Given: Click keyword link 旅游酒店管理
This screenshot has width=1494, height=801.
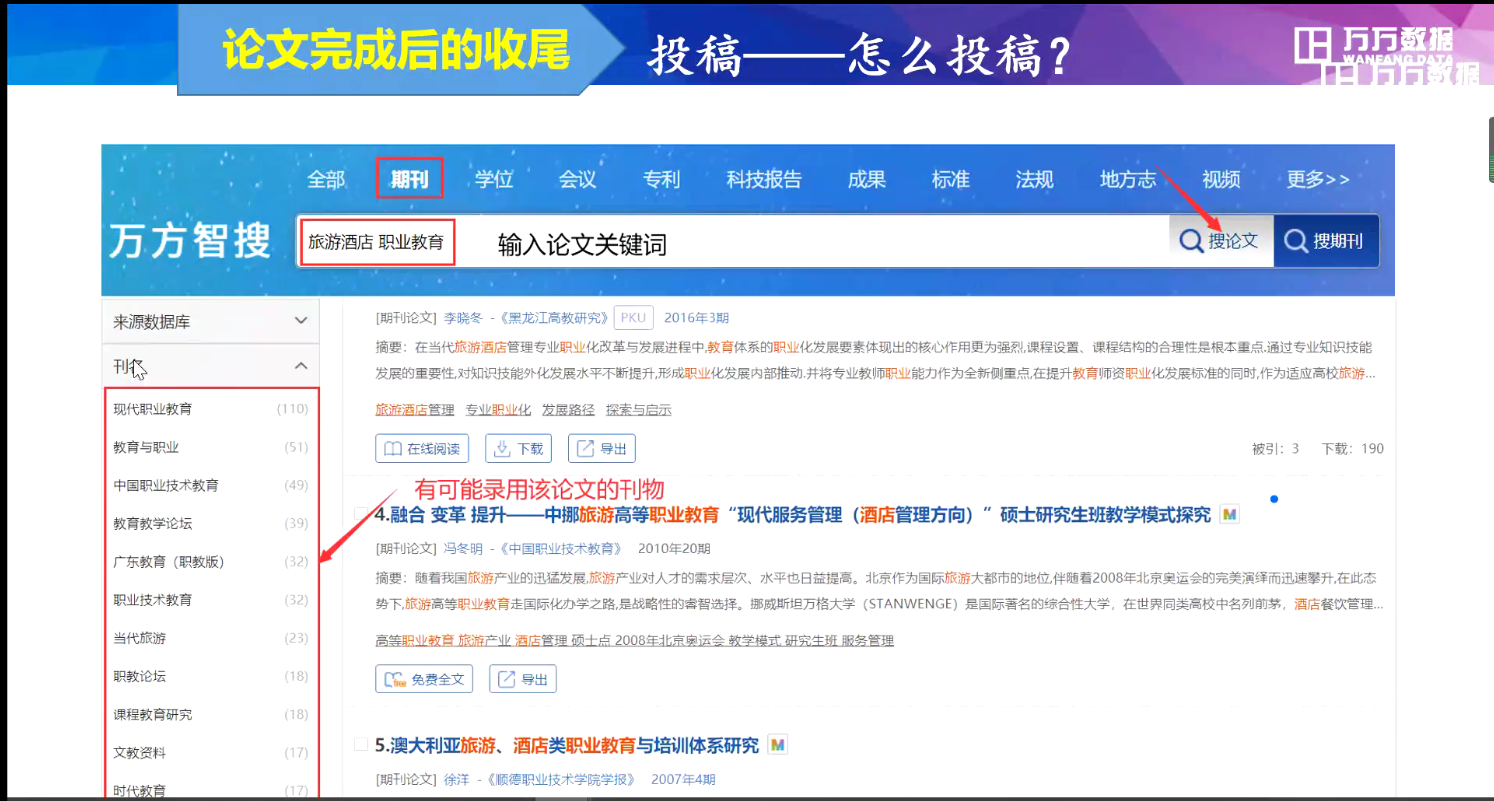Looking at the screenshot, I should click(x=415, y=409).
